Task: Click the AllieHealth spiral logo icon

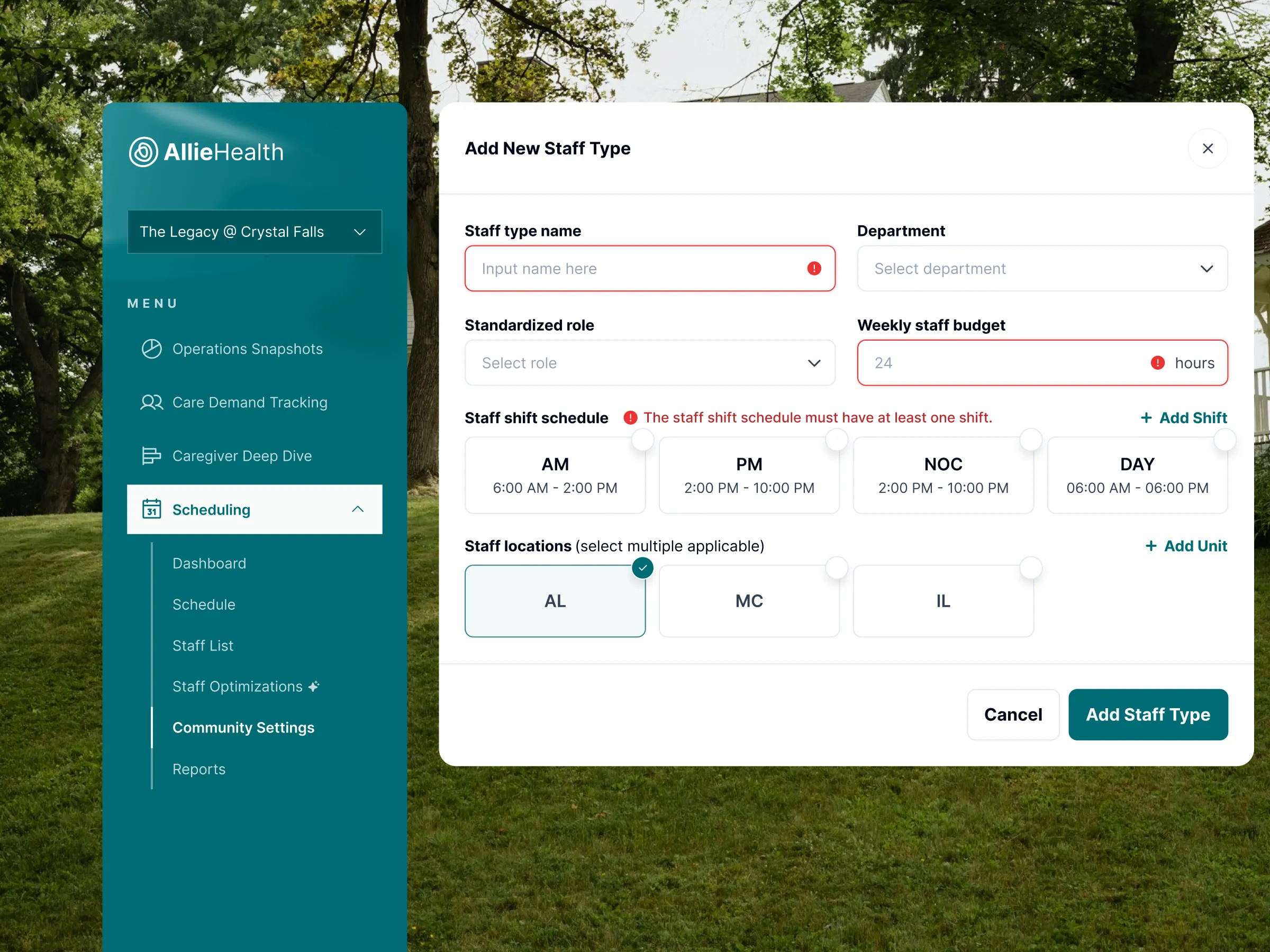Action: tap(143, 152)
